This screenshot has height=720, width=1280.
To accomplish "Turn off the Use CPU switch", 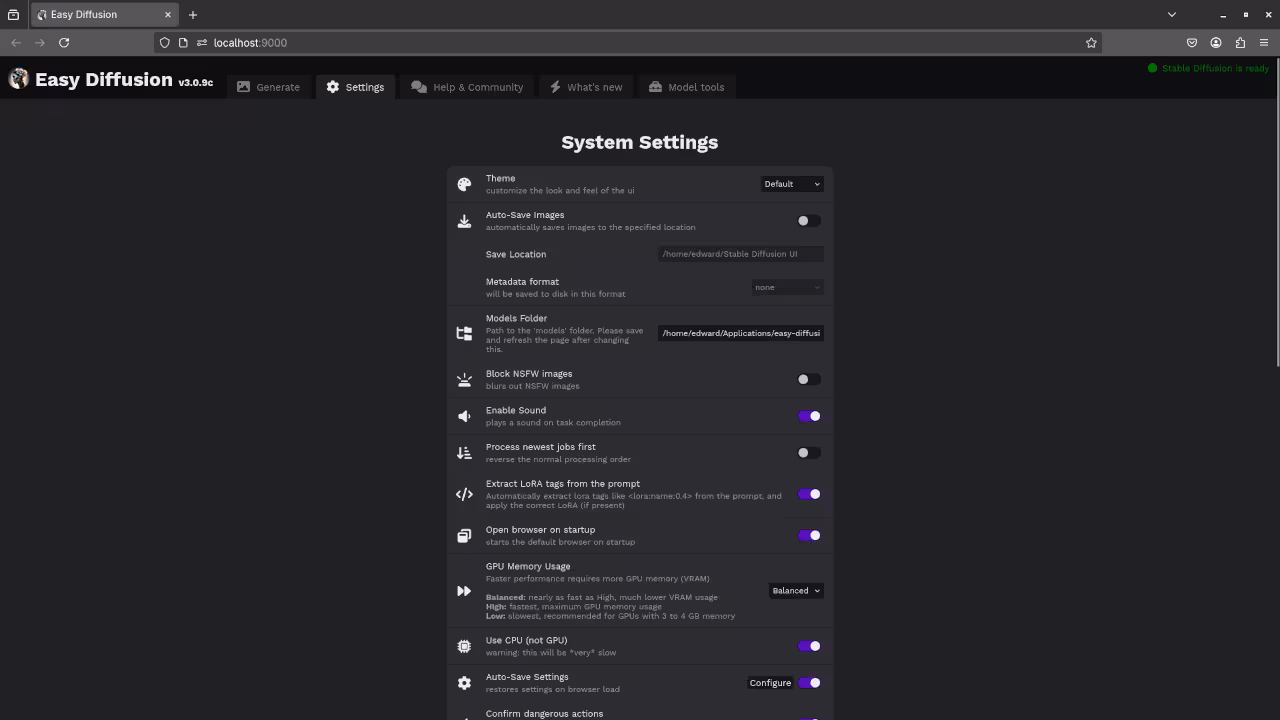I will [x=809, y=646].
